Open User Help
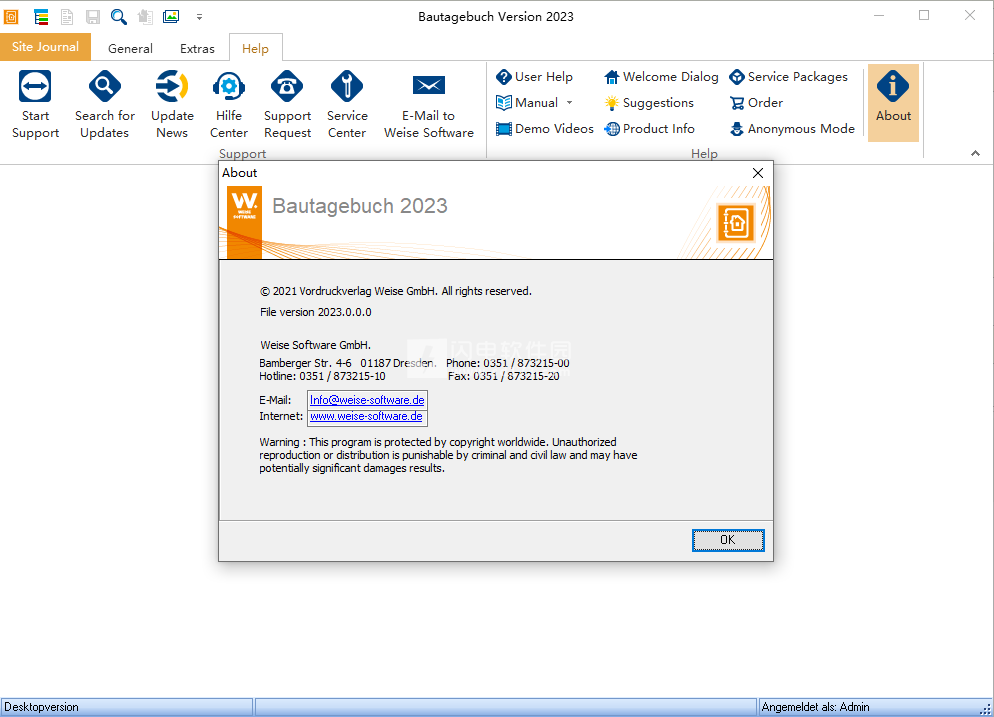The height and width of the screenshot is (717, 994). 534,77
